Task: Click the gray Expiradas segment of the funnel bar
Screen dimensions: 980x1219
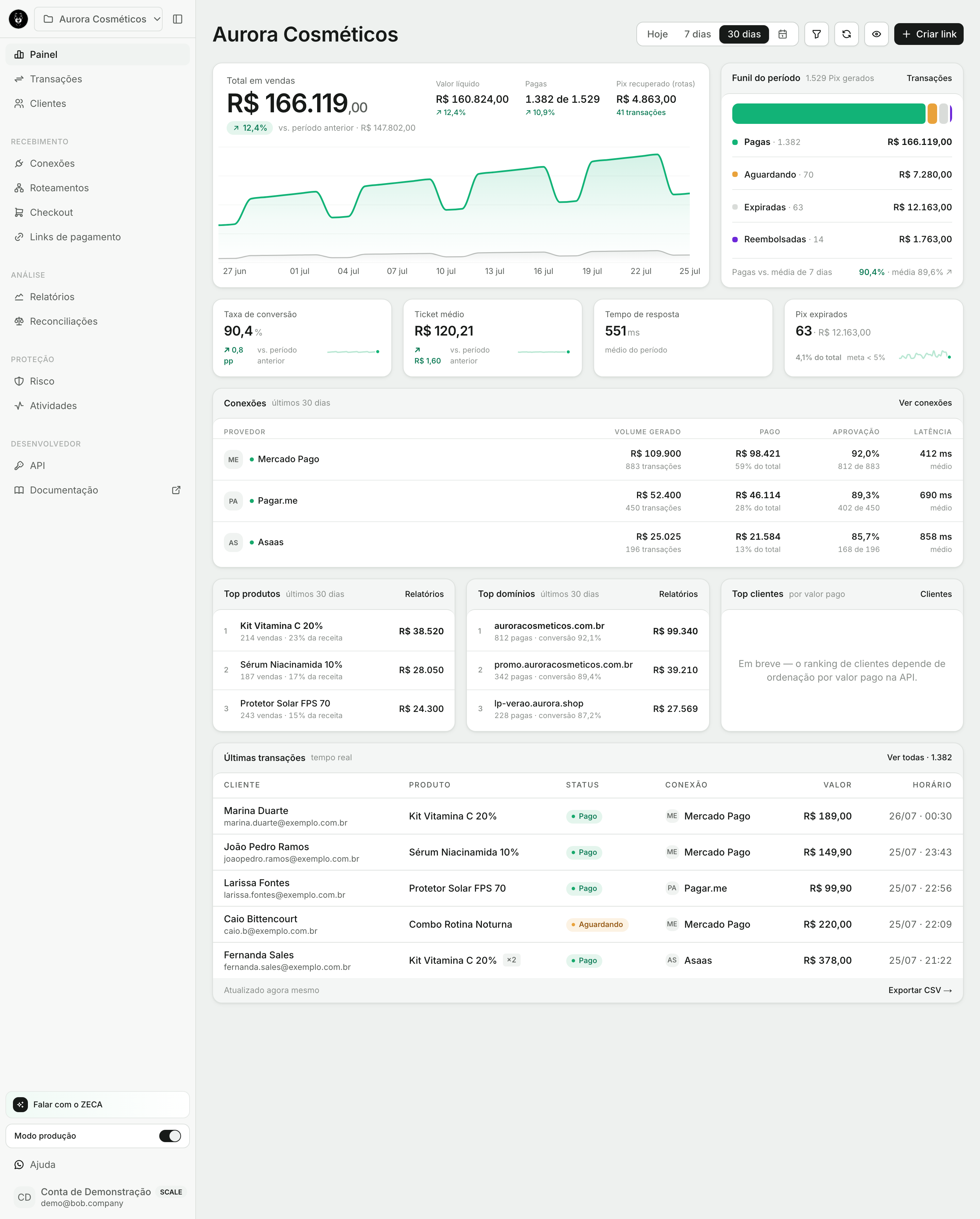Action: pos(943,114)
